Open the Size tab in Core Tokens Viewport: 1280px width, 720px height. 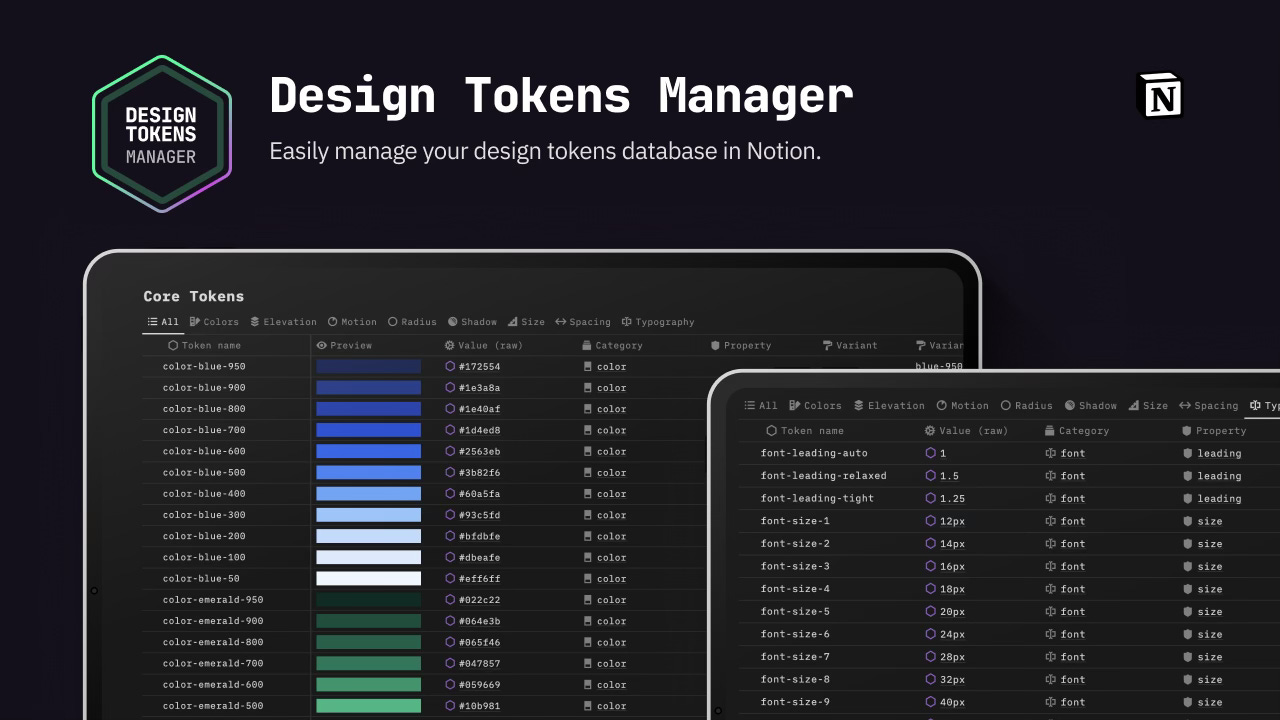click(526, 322)
